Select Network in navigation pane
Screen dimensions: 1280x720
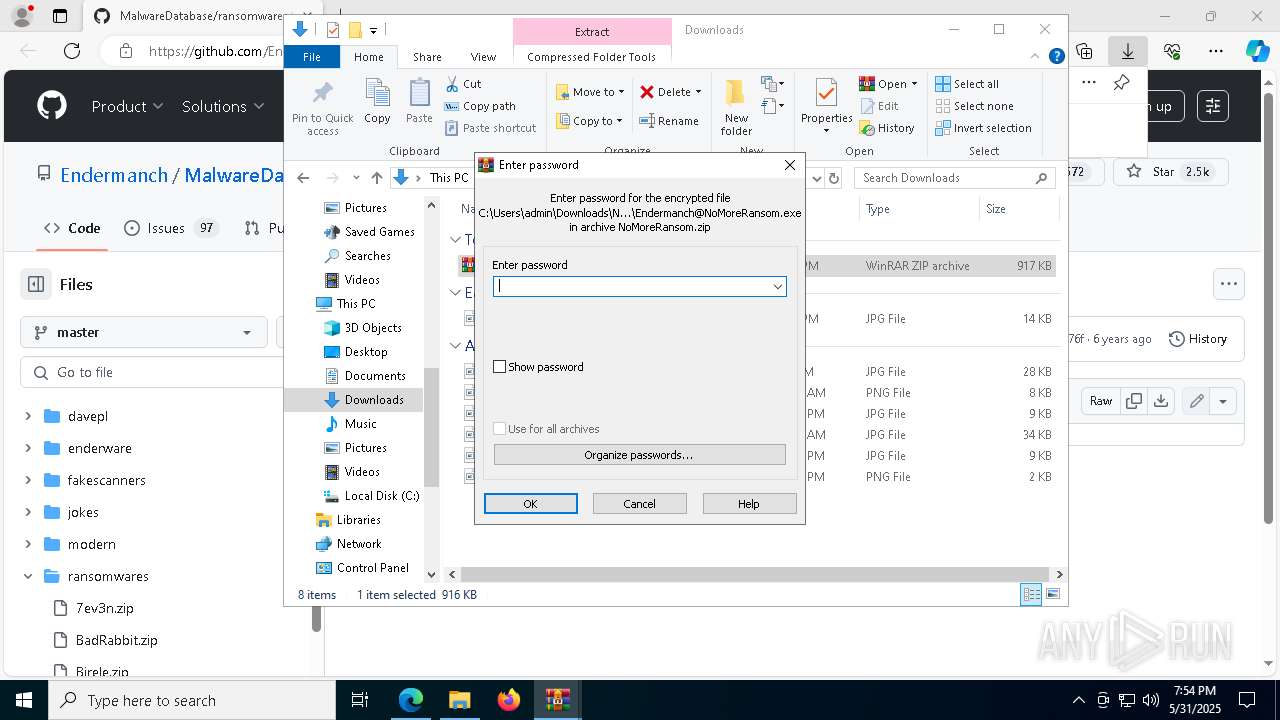(348, 544)
